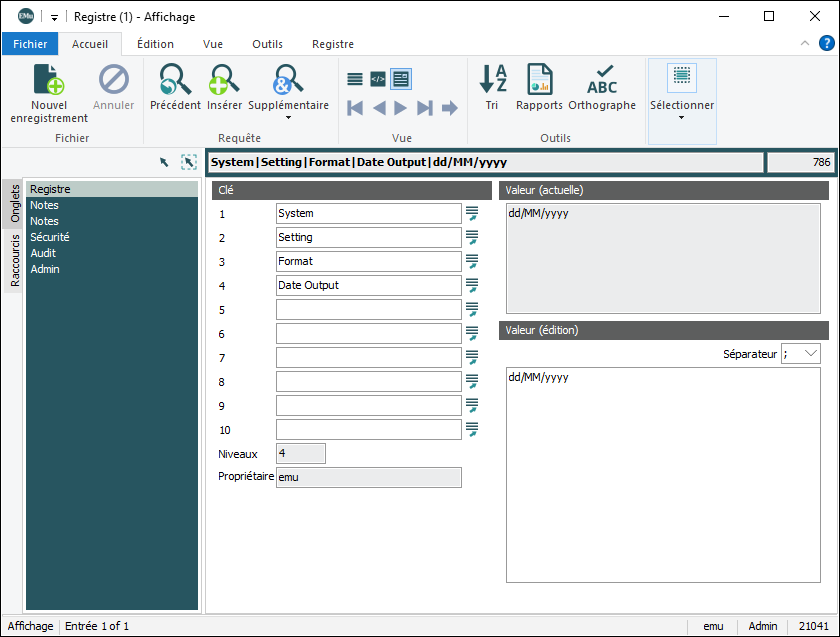Click the Insérer search icon
The width and height of the screenshot is (840, 637).
tap(224, 79)
